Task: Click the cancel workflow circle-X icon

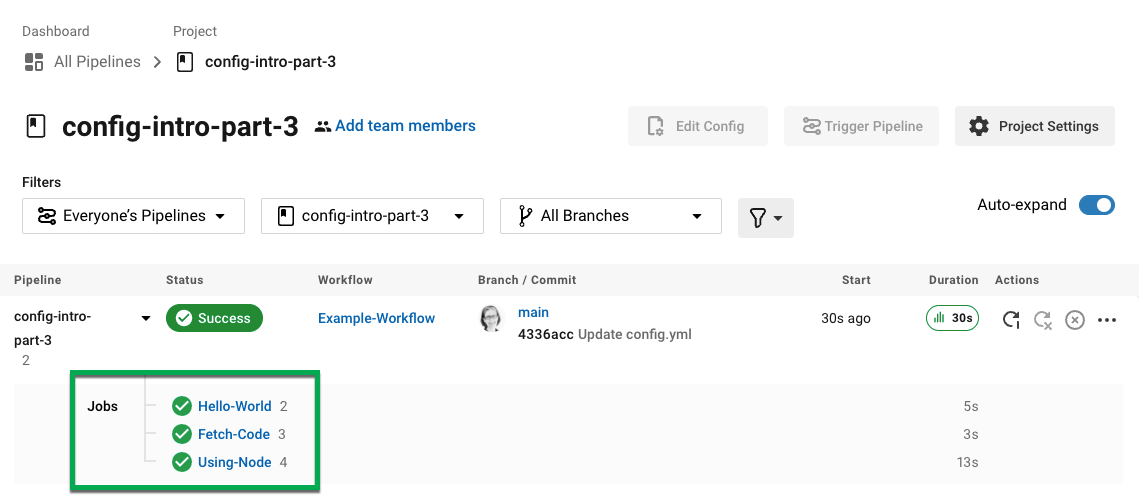Action: tap(1074, 320)
